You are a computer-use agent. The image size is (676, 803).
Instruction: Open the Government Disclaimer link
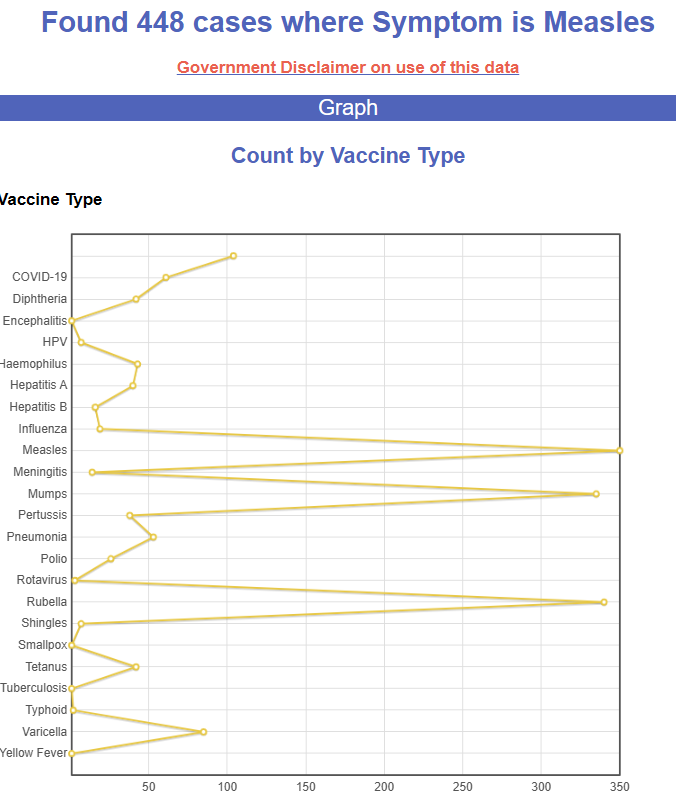pyautogui.click(x=347, y=67)
